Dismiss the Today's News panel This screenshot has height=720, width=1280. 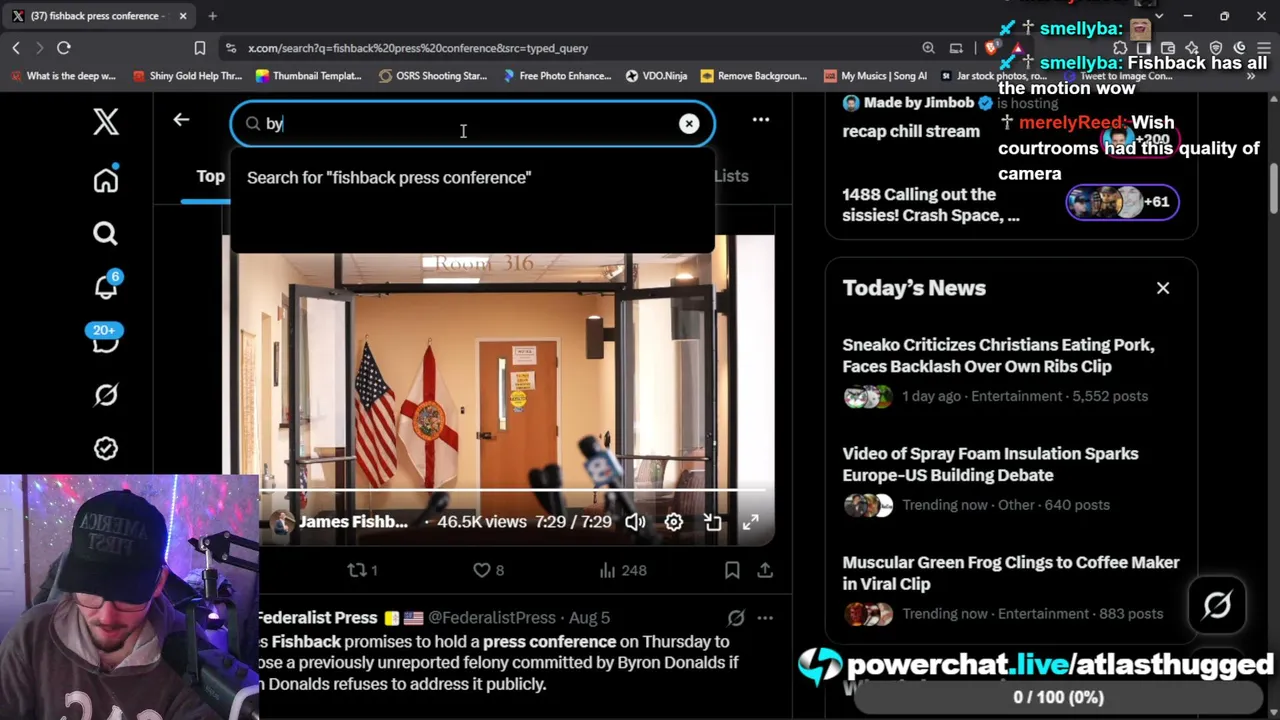1163,288
